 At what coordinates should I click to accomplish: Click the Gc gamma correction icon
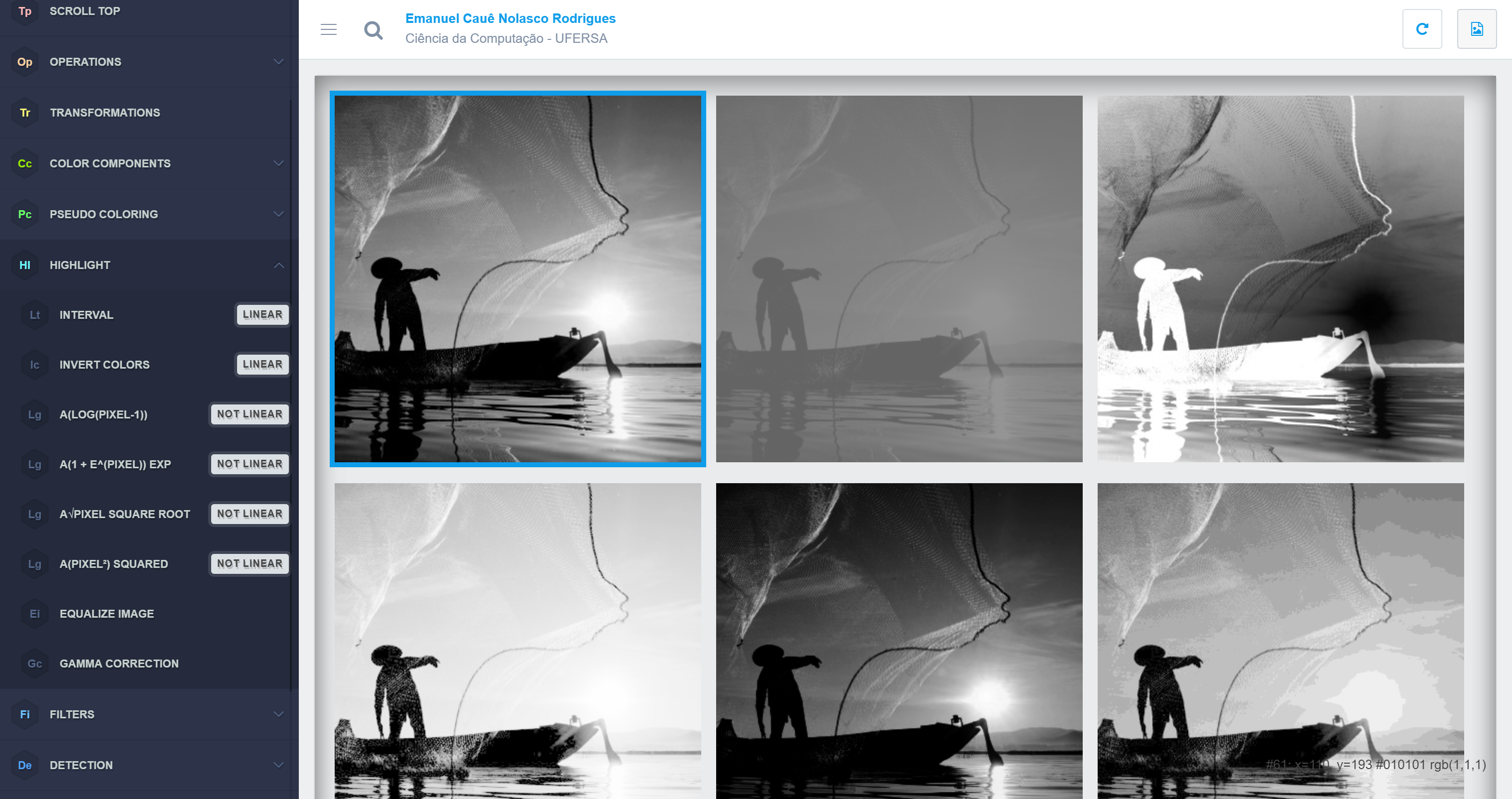point(35,664)
